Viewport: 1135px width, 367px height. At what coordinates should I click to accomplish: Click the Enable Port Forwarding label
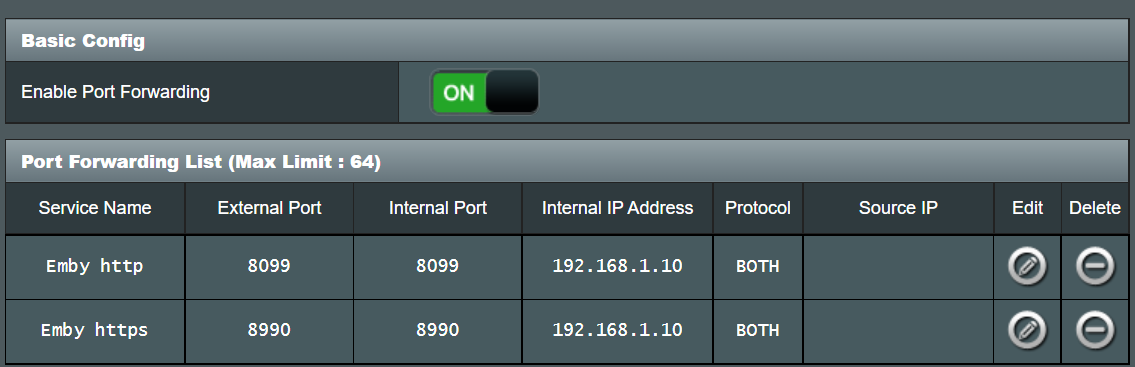point(115,93)
